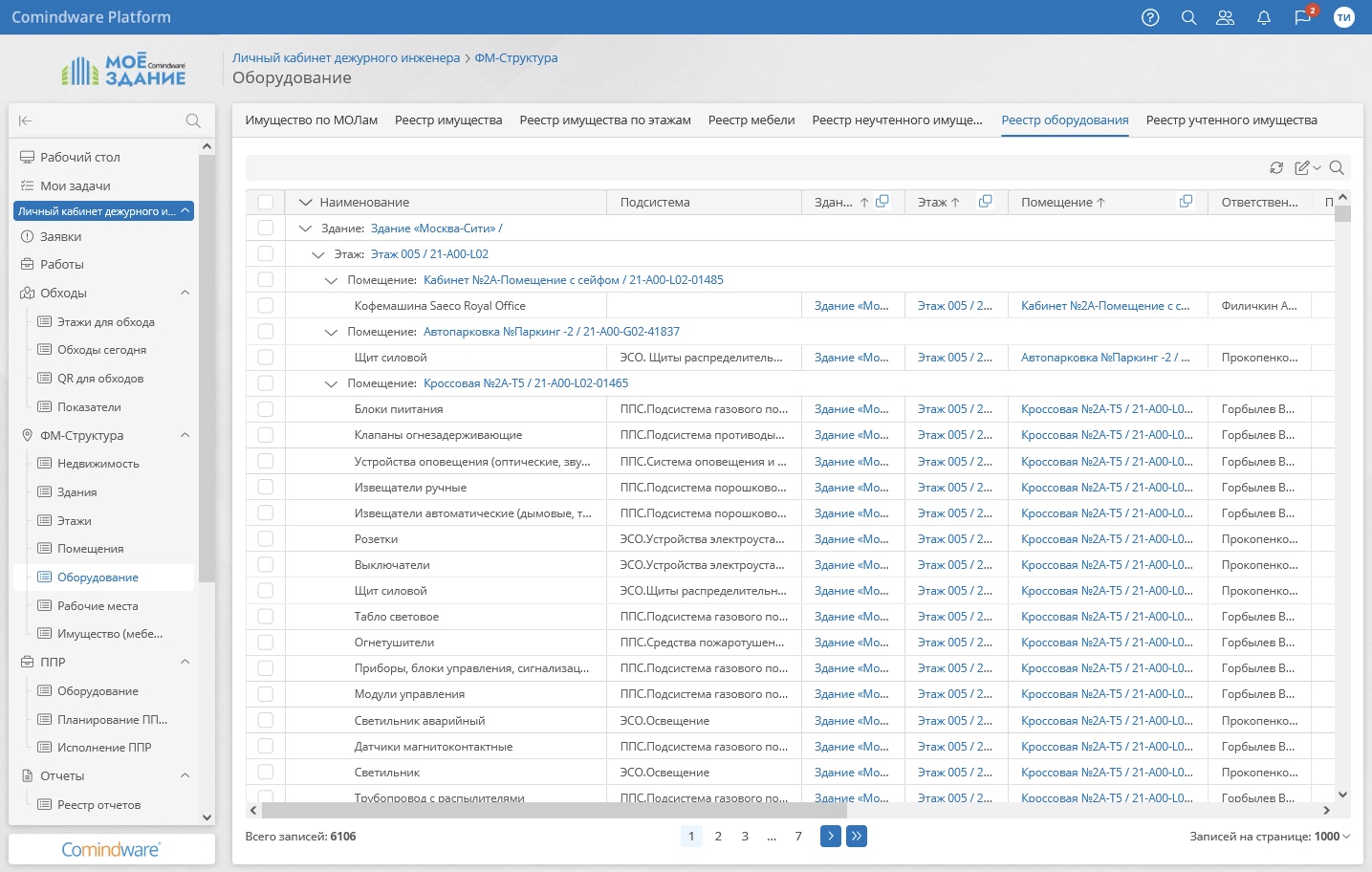Open the help question mark icon
Image resolution: width=1372 pixels, height=872 pixels.
coord(1150,17)
